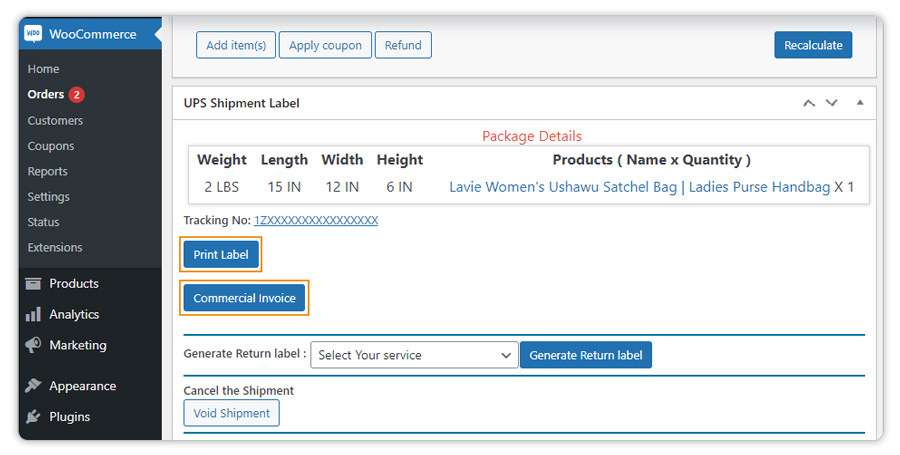900x455 pixels.
Task: Click the Add item(s) button
Action: click(236, 45)
